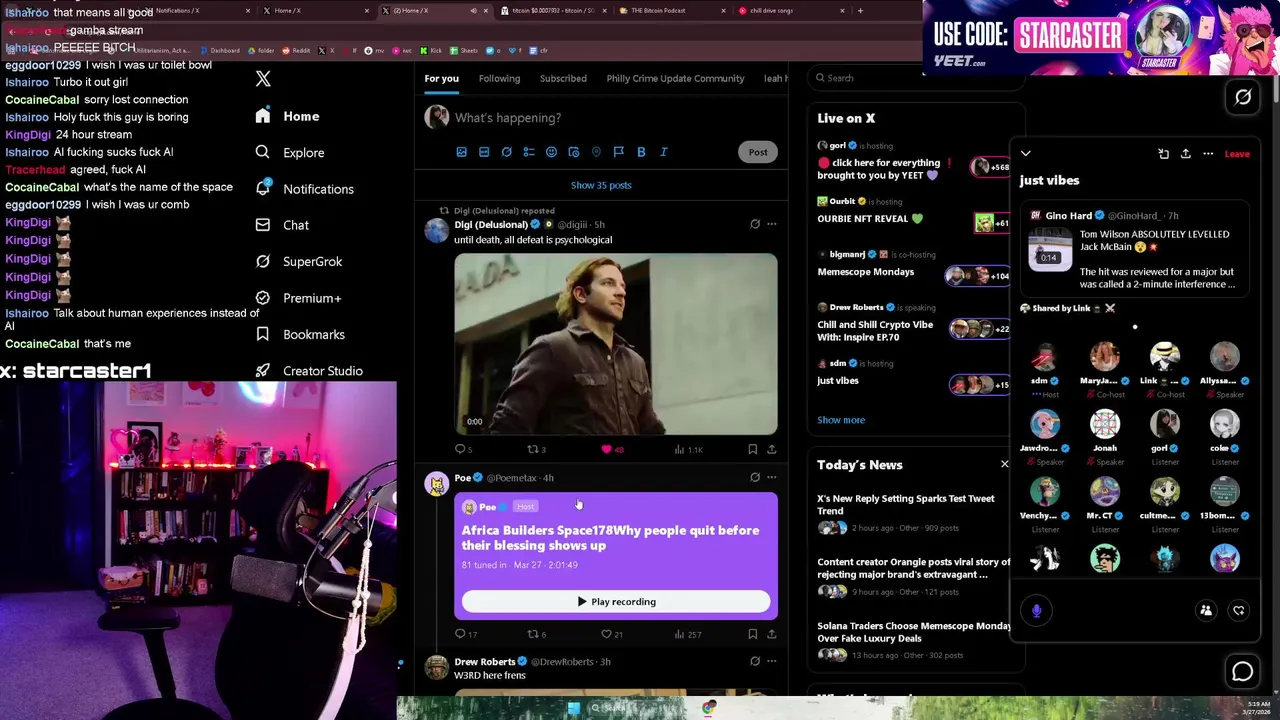The image size is (1280, 720).
Task: Close the Today's News panel
Action: click(1005, 464)
